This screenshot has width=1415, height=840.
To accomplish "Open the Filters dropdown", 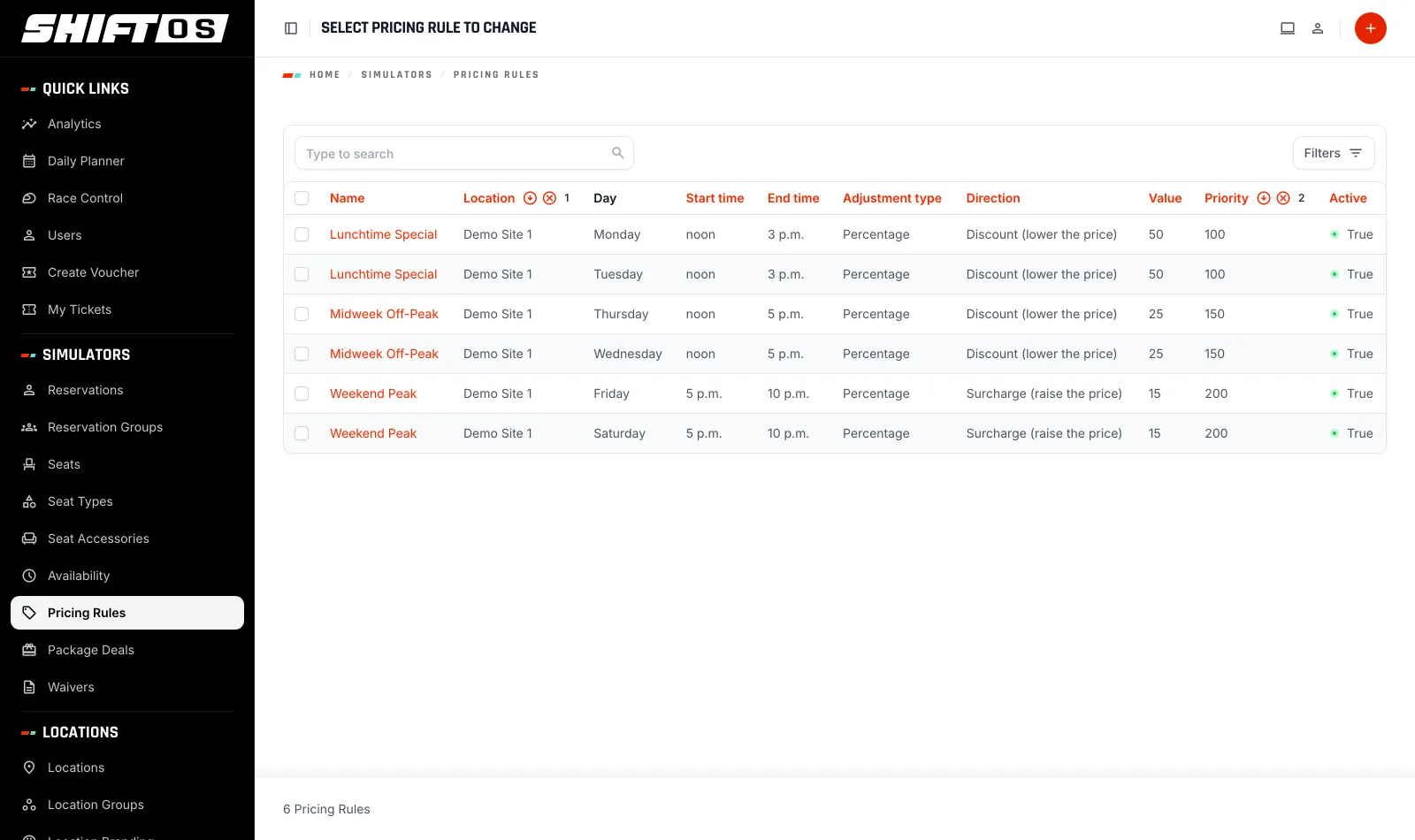I will (x=1333, y=153).
